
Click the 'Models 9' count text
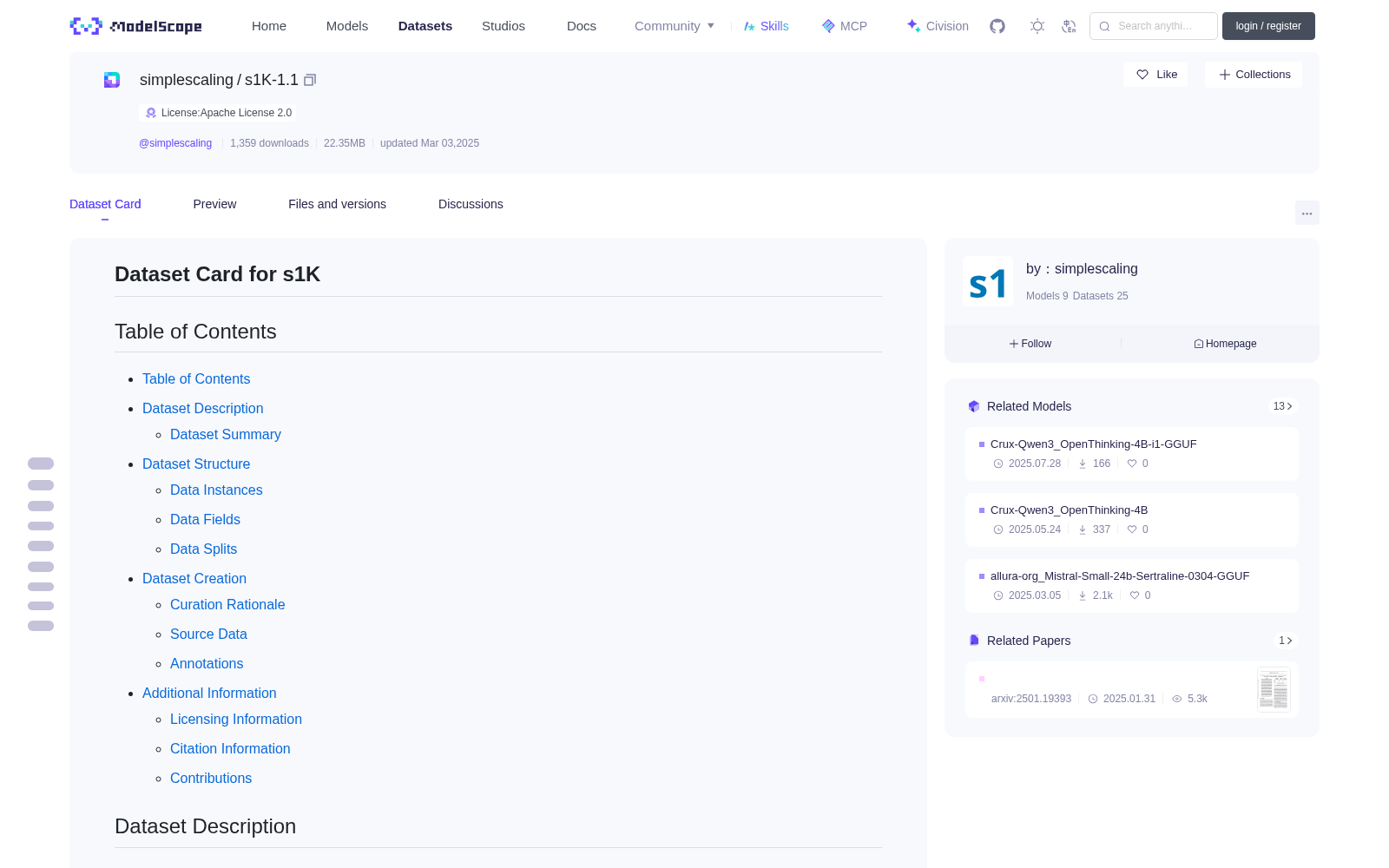pos(1047,296)
